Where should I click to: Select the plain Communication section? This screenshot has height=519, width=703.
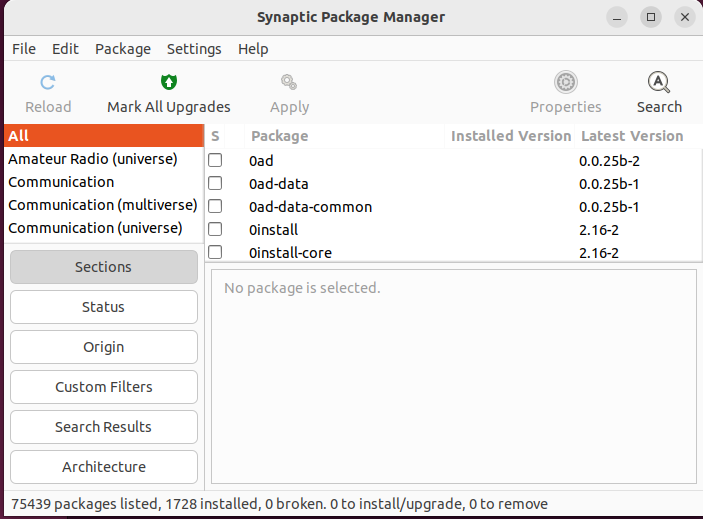[104, 182]
